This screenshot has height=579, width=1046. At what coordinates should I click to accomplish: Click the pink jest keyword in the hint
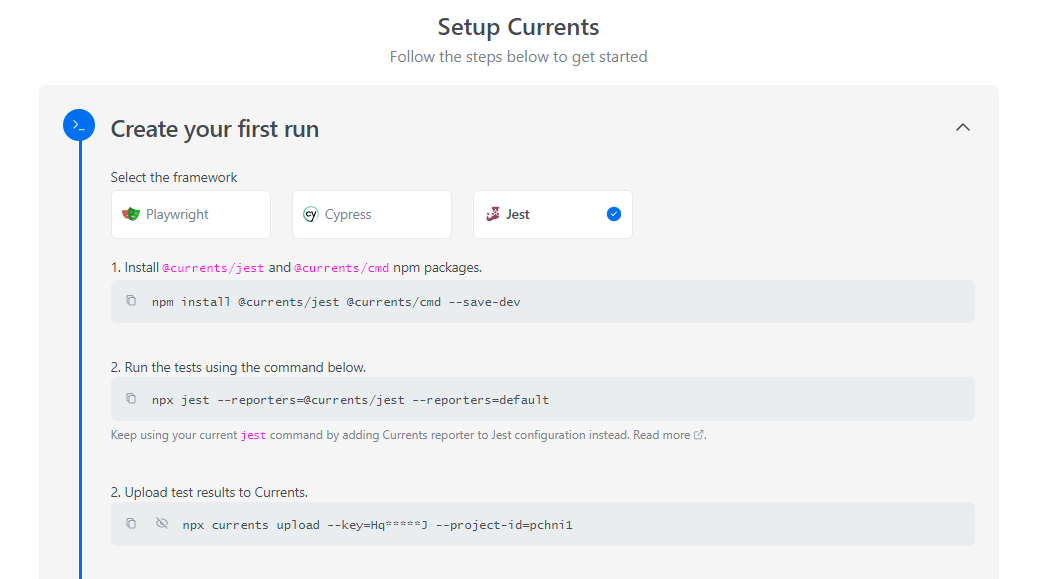(253, 436)
